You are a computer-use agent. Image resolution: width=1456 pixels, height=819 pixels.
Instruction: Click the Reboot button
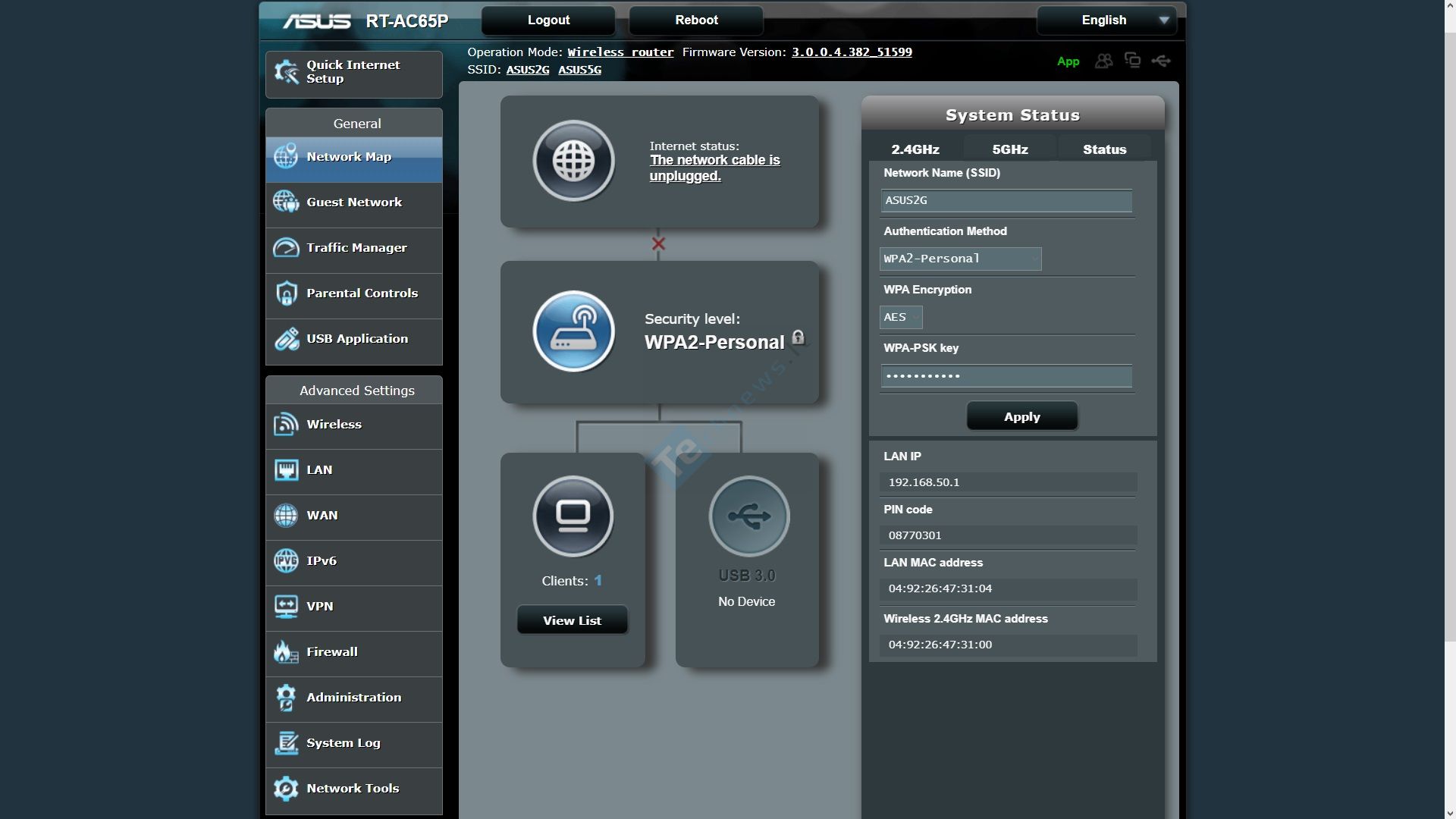point(696,20)
